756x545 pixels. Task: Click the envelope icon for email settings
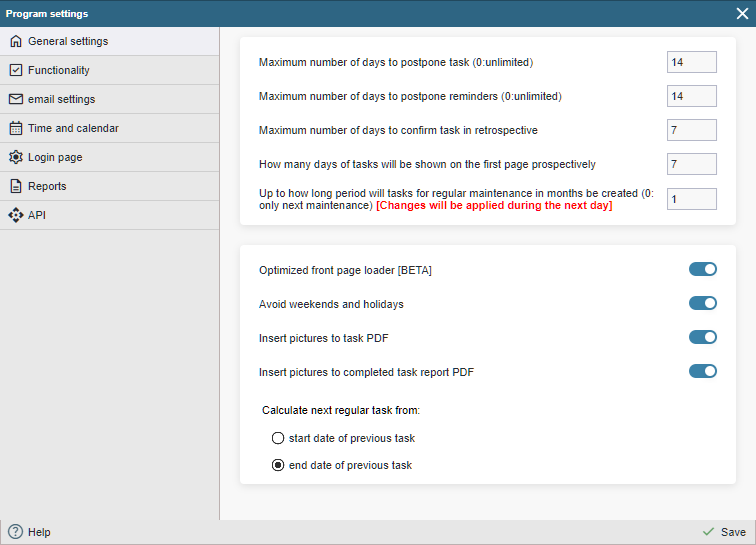coord(15,99)
